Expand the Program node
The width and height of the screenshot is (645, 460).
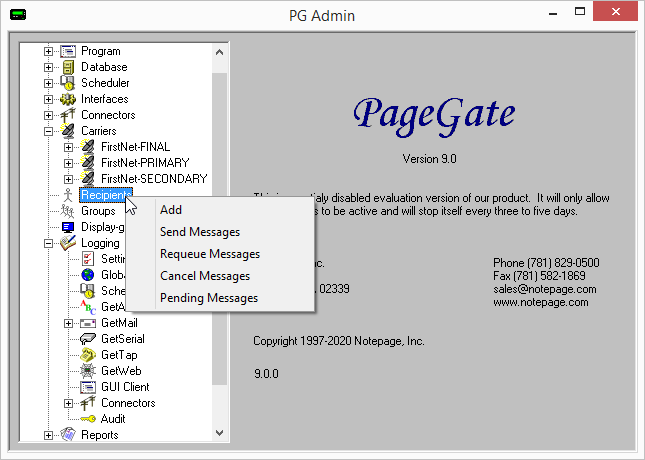pyautogui.click(x=48, y=51)
